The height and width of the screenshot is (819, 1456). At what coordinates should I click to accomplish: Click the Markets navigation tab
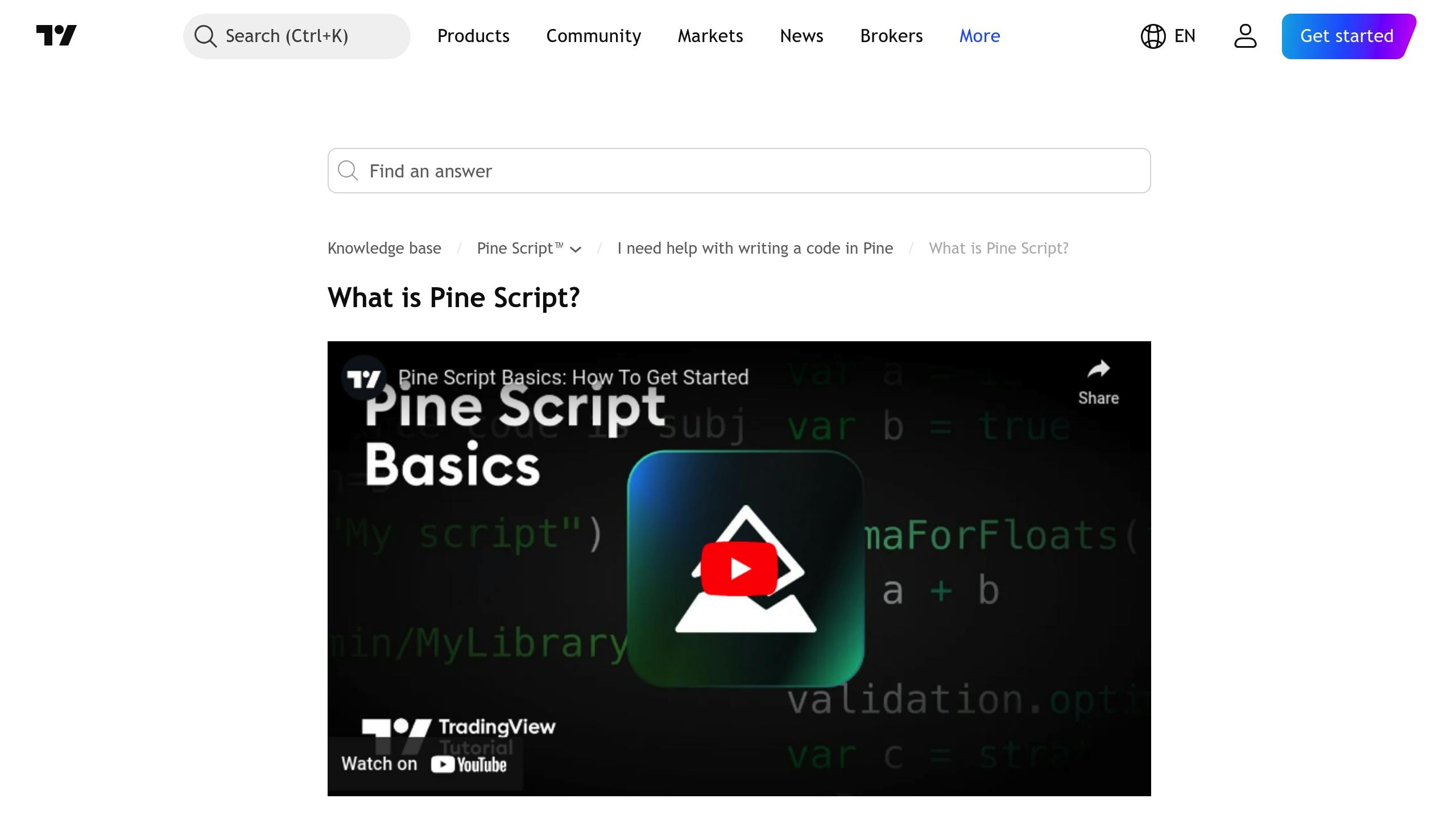[710, 36]
